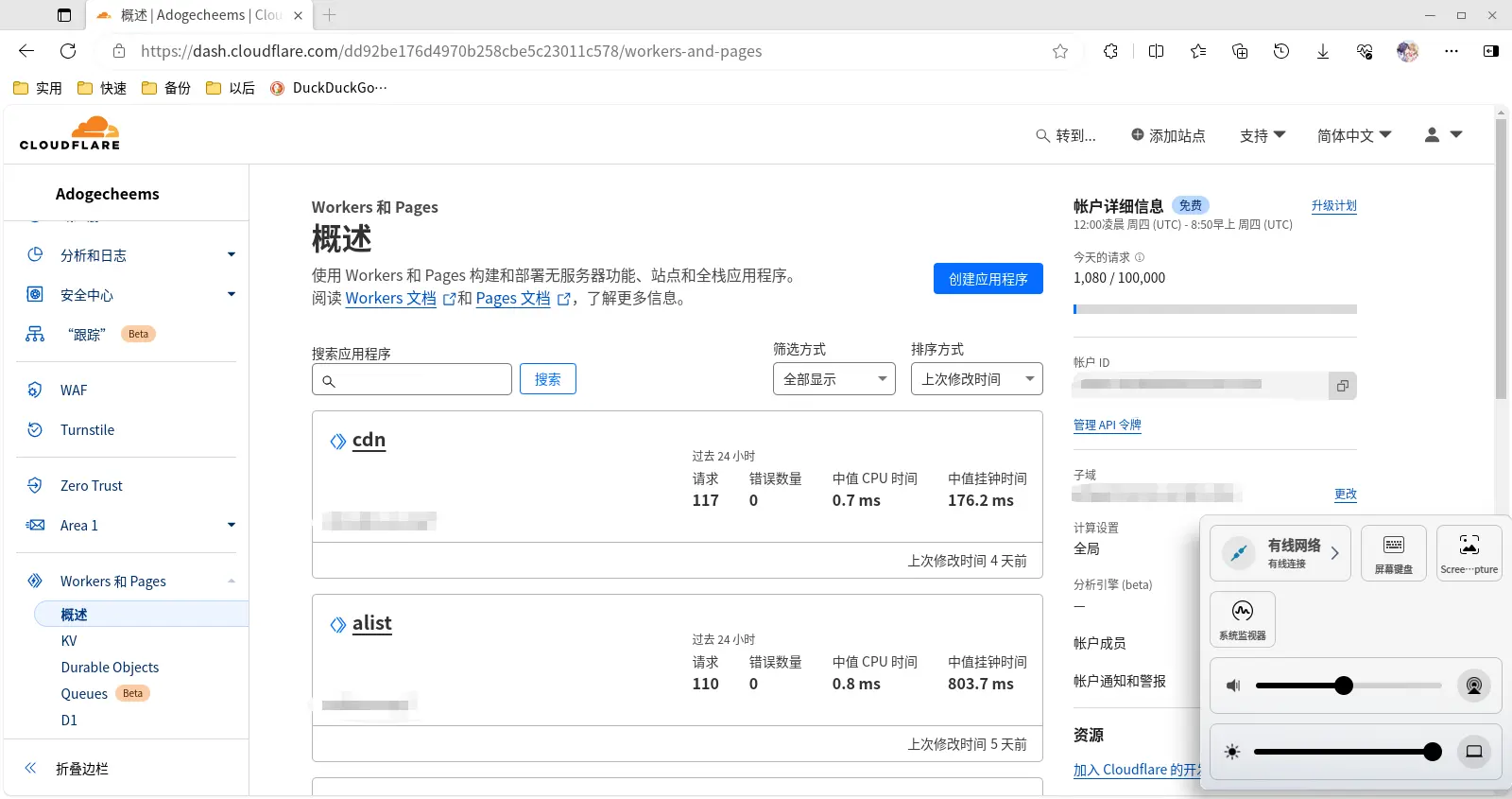Image resolution: width=1512 pixels, height=799 pixels.
Task: Open browser history icon
Action: 1281,51
